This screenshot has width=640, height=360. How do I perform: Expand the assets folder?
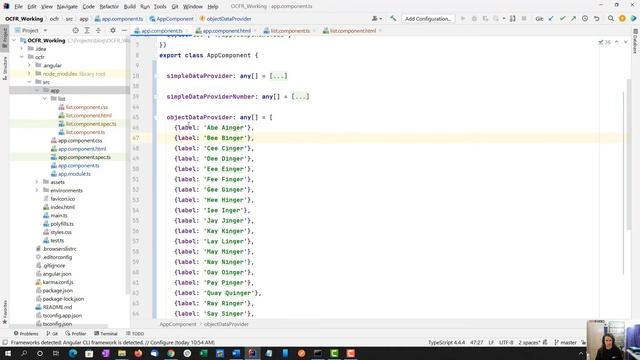(37, 182)
